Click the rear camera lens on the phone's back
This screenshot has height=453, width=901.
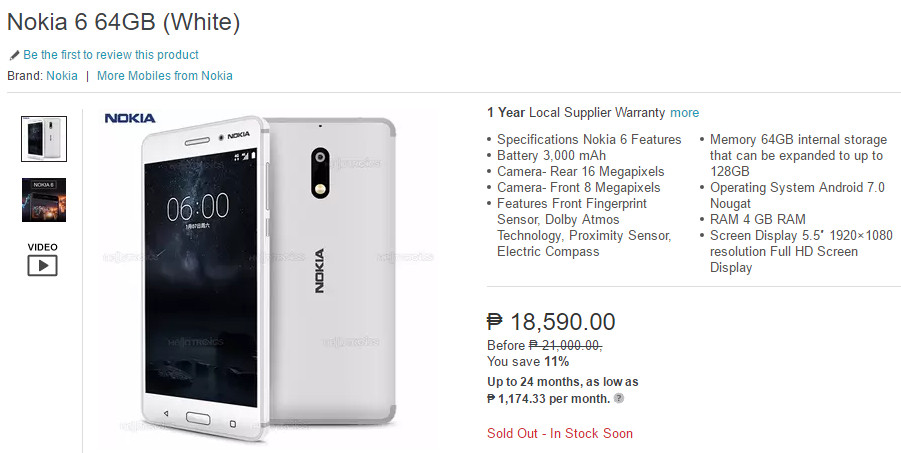click(322, 158)
